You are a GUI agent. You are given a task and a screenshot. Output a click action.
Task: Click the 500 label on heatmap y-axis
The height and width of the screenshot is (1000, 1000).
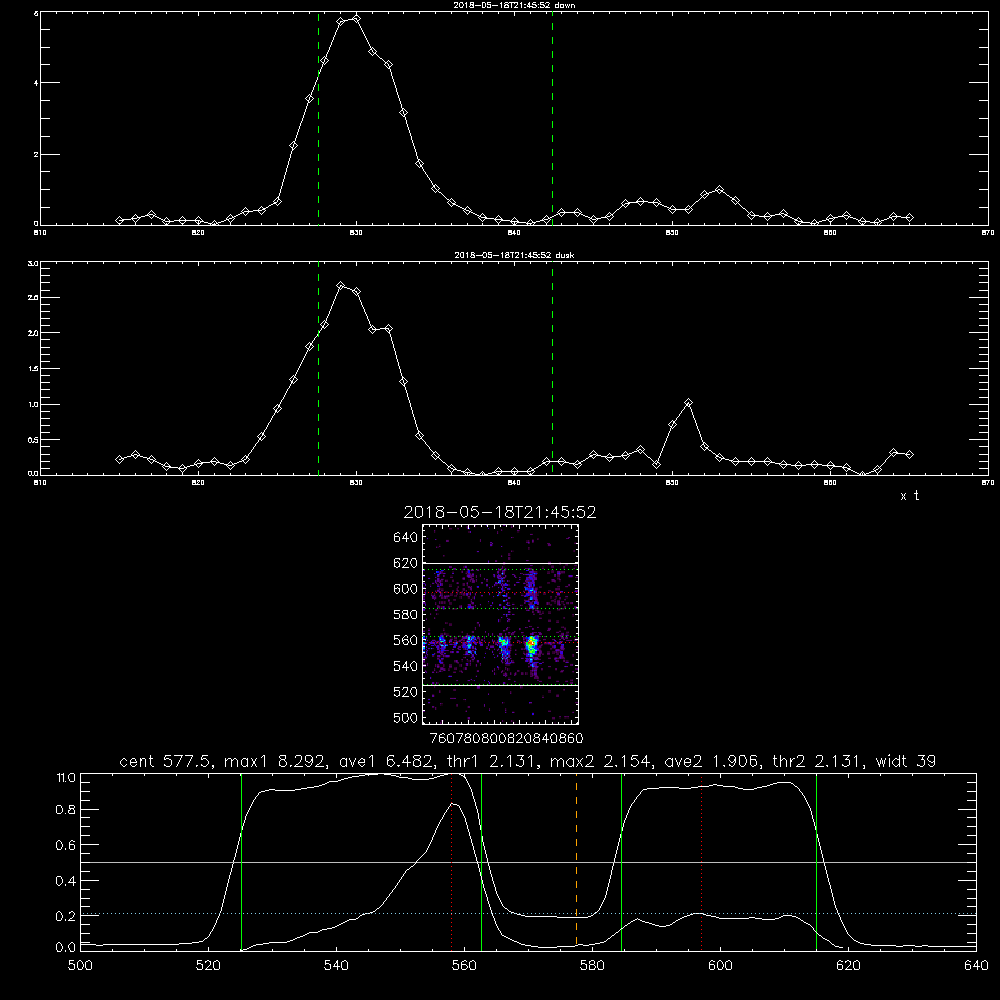tap(406, 717)
